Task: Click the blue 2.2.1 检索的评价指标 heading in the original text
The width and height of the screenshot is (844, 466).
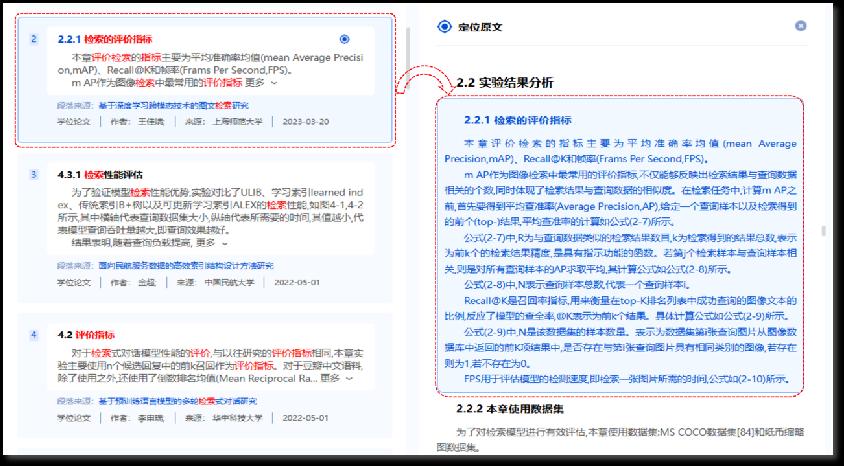Action: click(x=517, y=120)
